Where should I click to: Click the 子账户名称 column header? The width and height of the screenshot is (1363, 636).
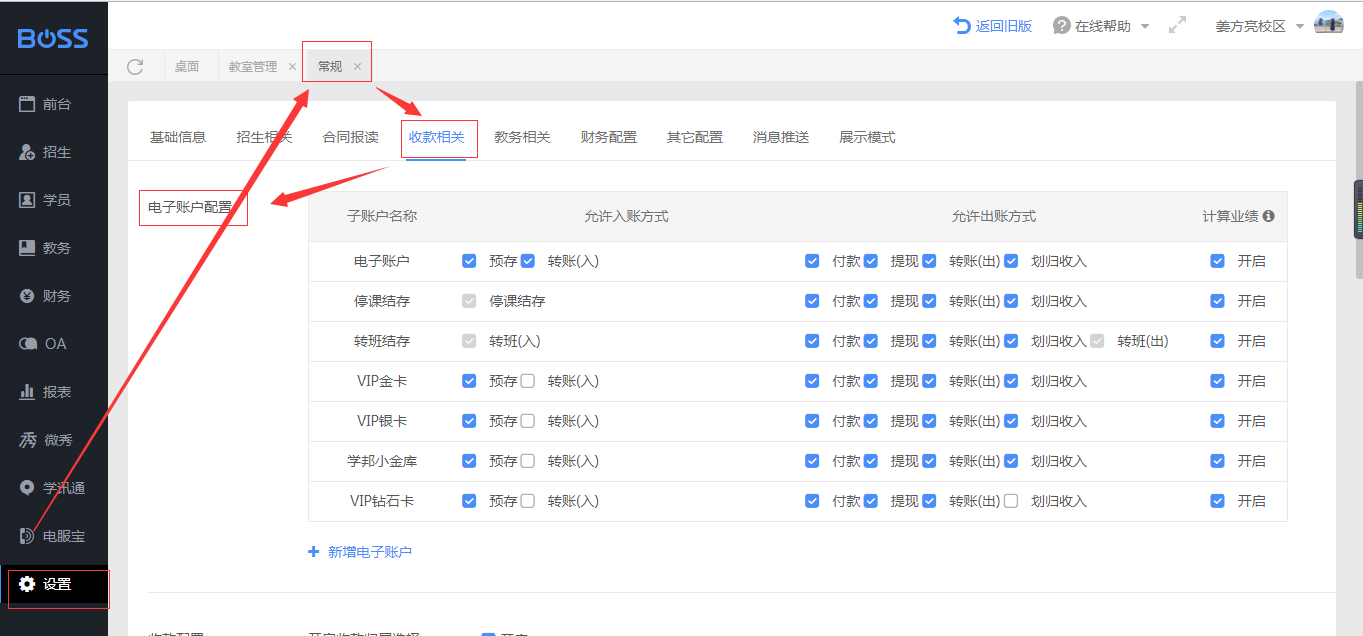(x=382, y=216)
